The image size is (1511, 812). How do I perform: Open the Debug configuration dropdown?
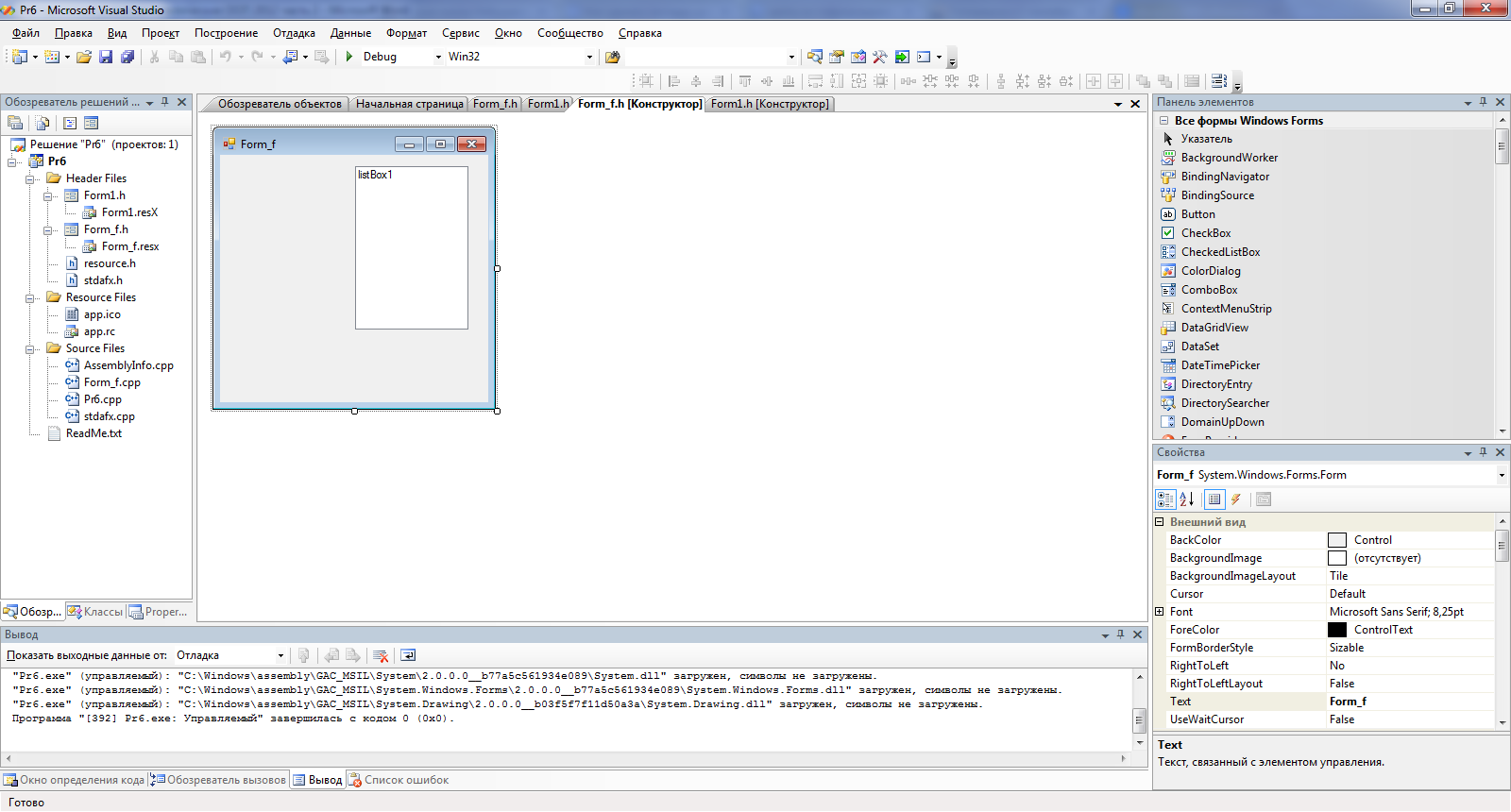pos(438,57)
